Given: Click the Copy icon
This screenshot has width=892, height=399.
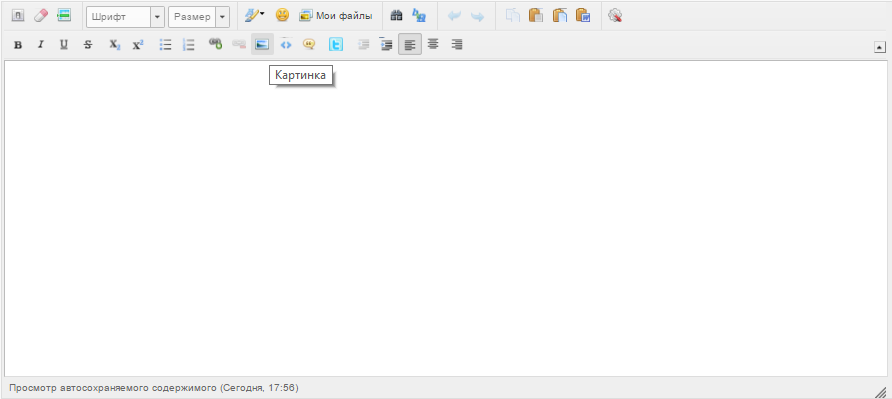Looking at the screenshot, I should click(513, 16).
